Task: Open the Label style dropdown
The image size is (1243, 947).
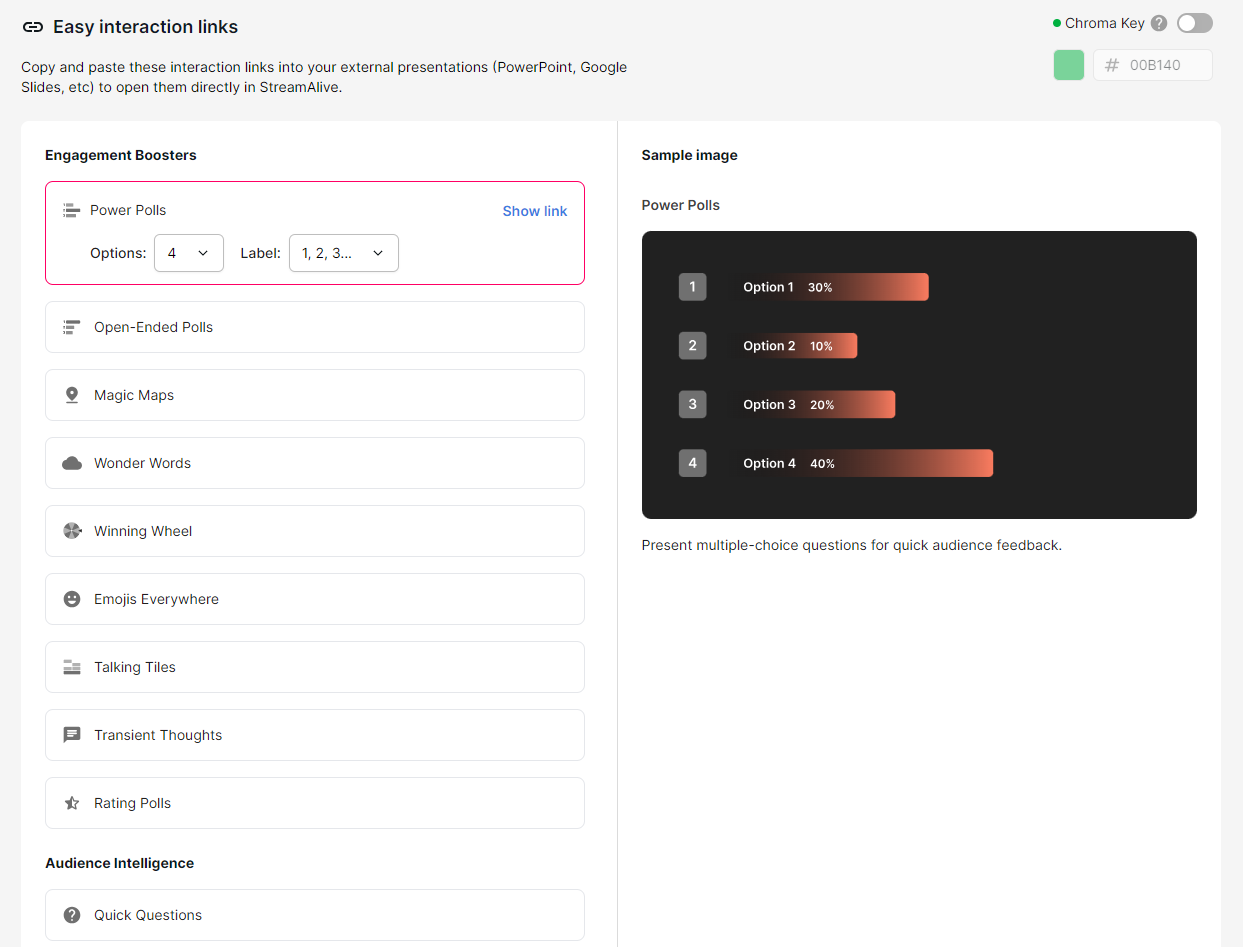Action: 344,253
